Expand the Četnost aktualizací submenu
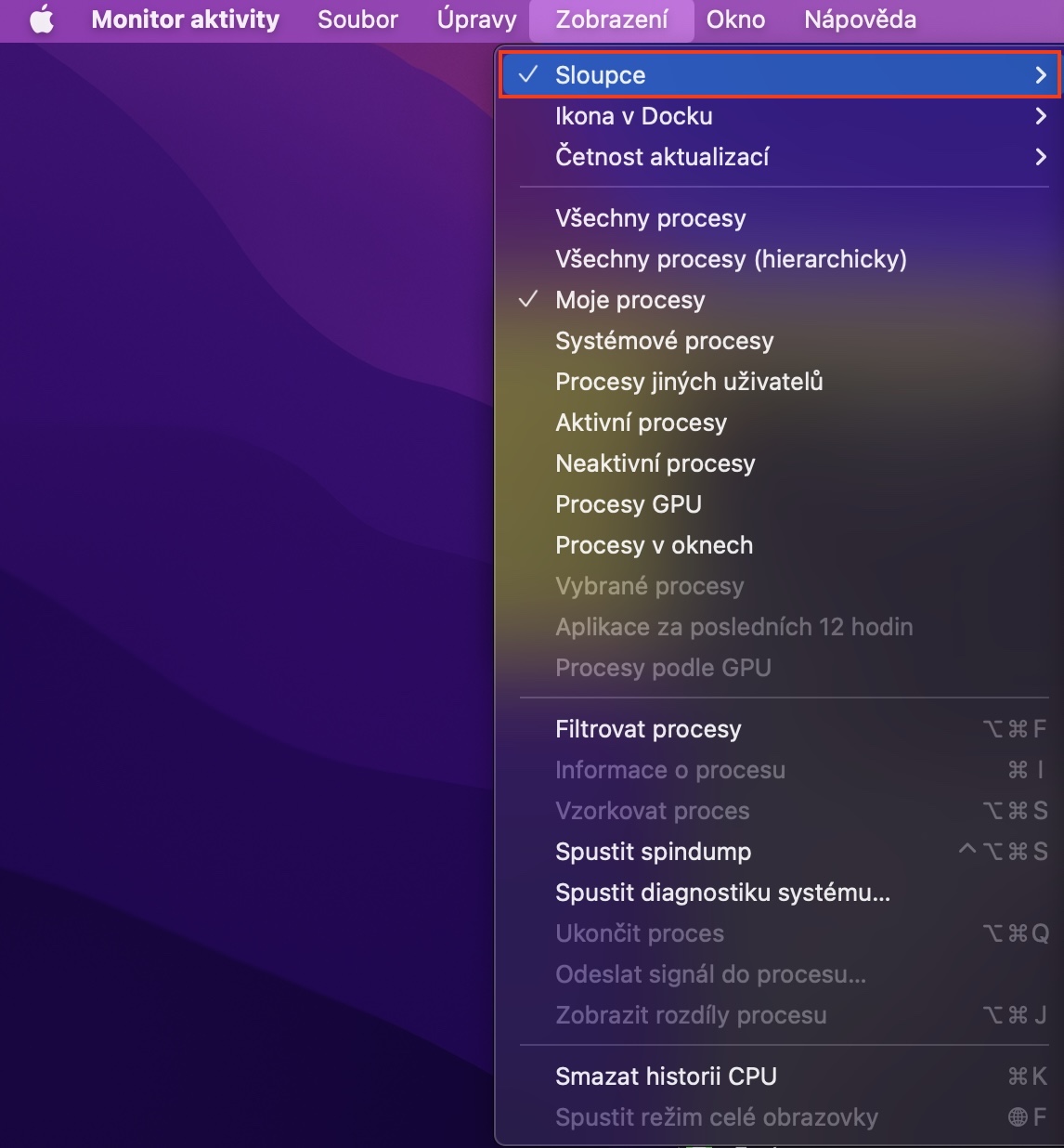This screenshot has height=1148, width=1064. point(780,157)
